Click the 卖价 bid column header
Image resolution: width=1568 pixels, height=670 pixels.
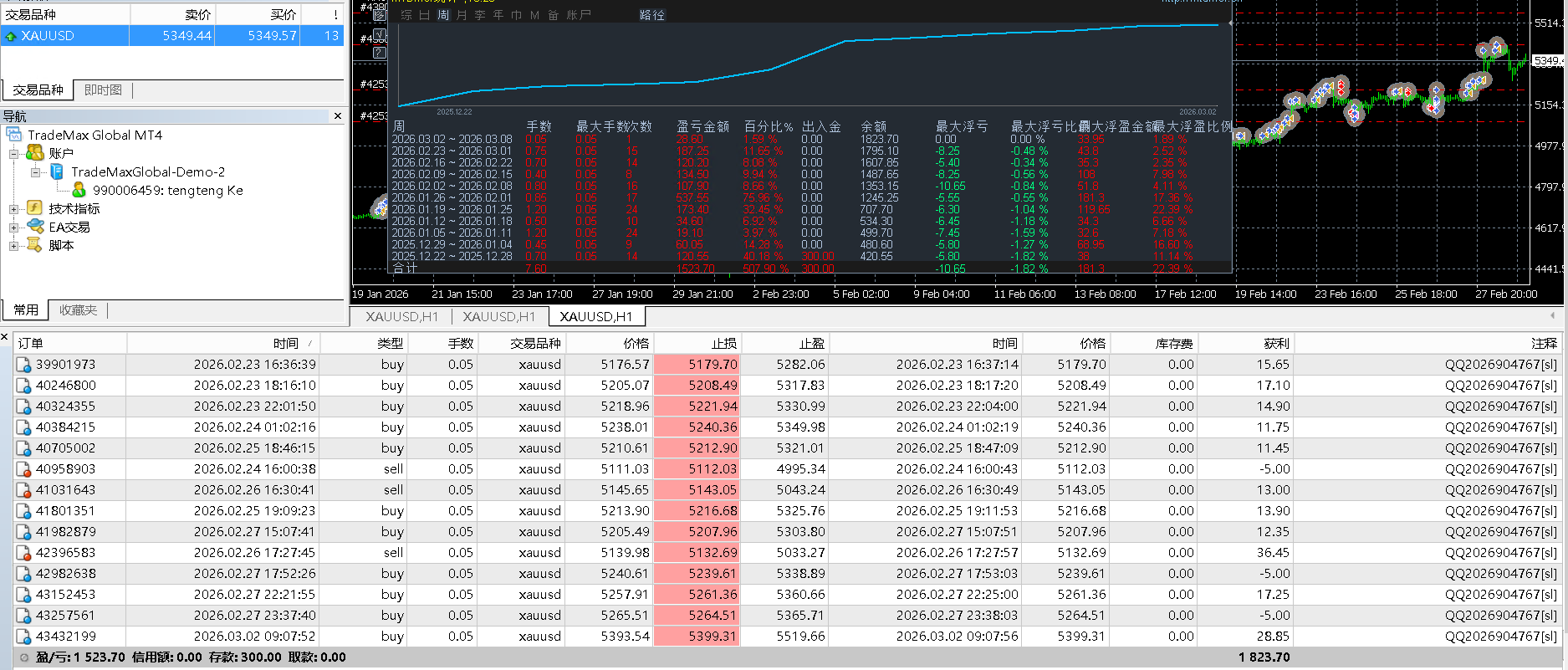click(173, 14)
